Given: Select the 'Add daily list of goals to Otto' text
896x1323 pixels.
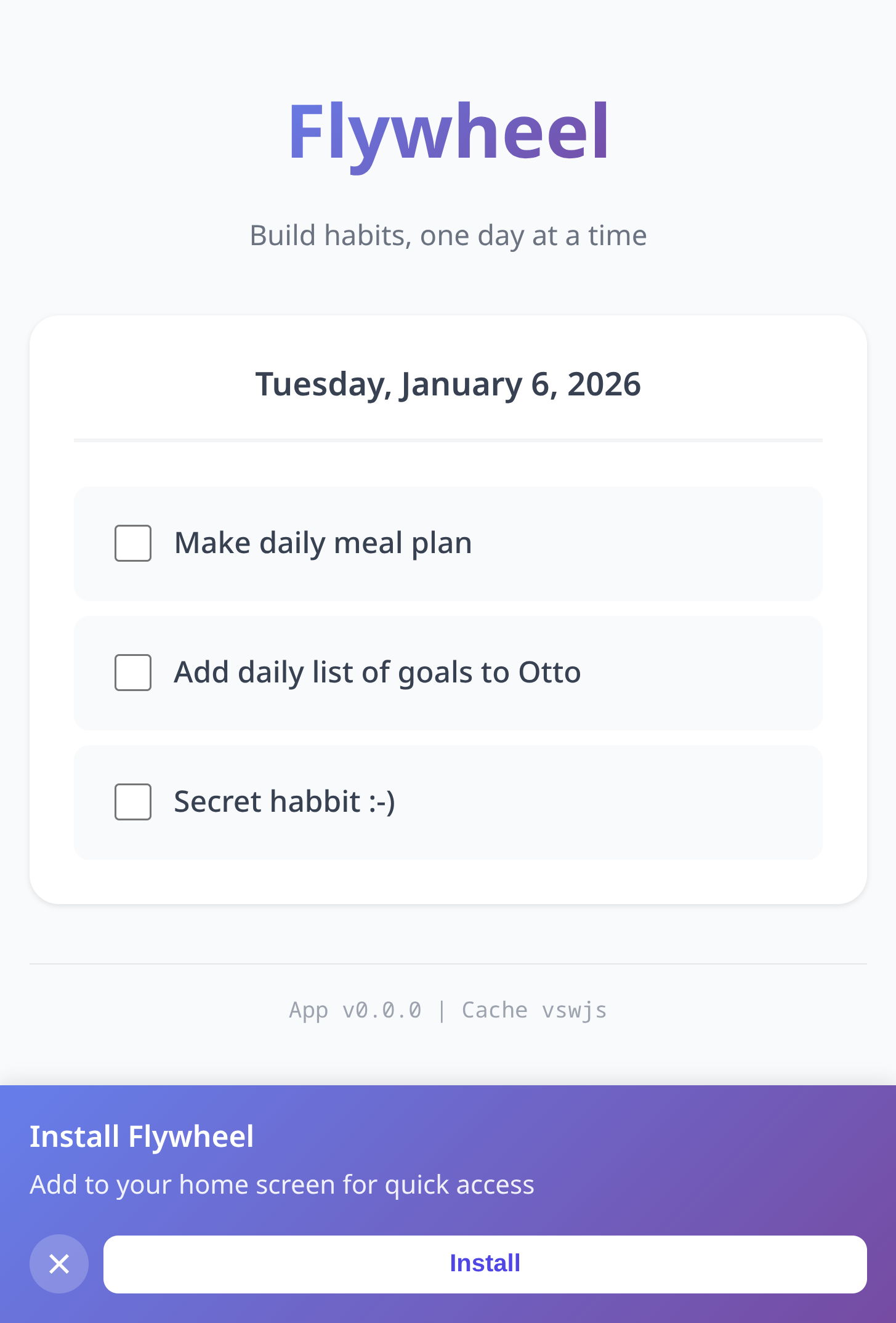Looking at the screenshot, I should [x=377, y=673].
